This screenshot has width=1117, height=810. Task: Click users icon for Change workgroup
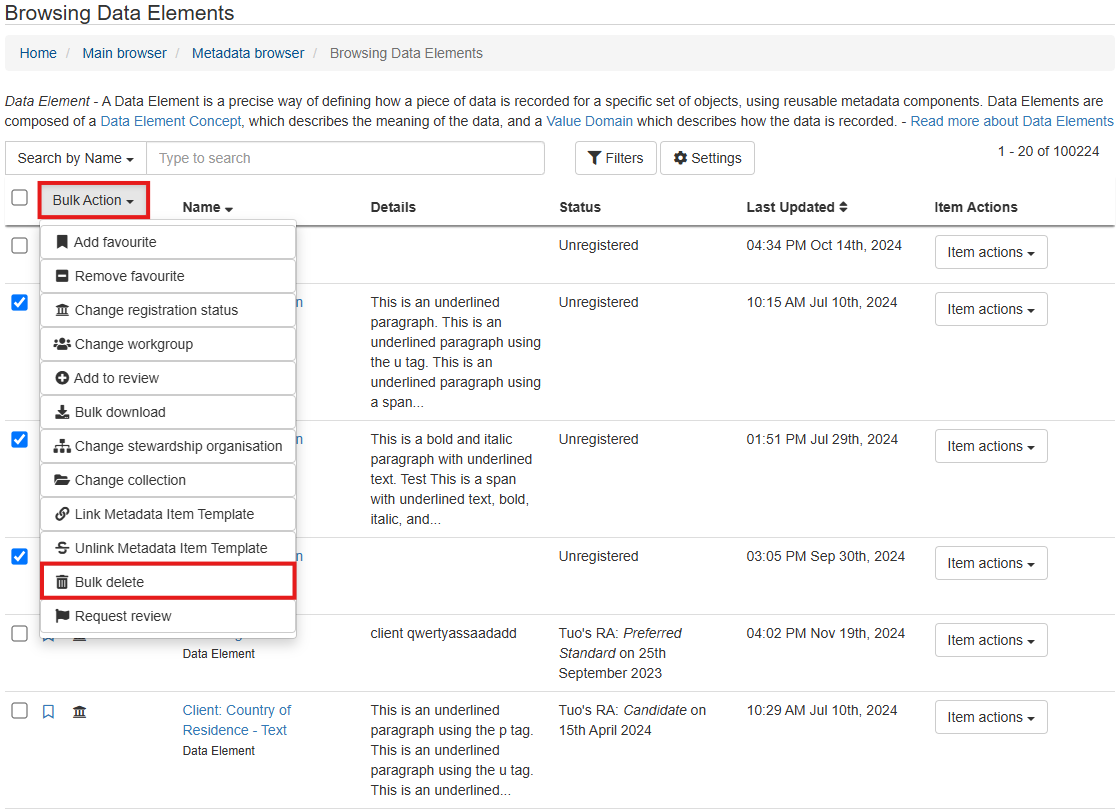click(62, 344)
